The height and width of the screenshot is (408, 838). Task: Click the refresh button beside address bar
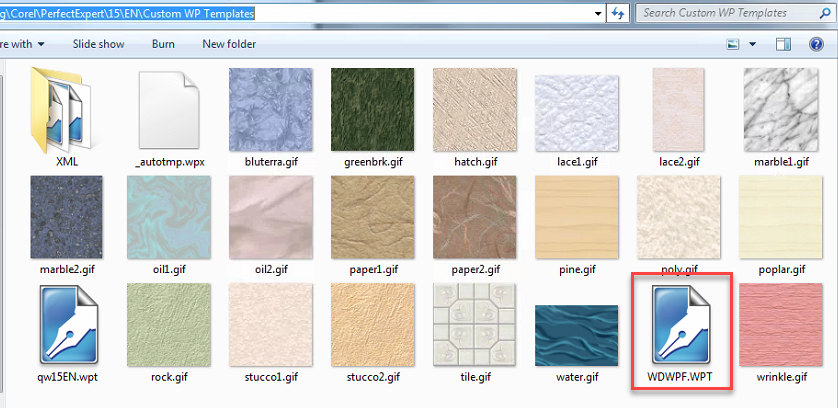point(618,13)
